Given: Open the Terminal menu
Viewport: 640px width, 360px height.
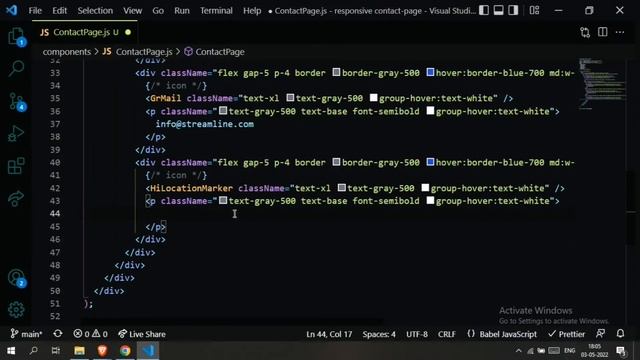Looking at the screenshot, I should point(216,11).
